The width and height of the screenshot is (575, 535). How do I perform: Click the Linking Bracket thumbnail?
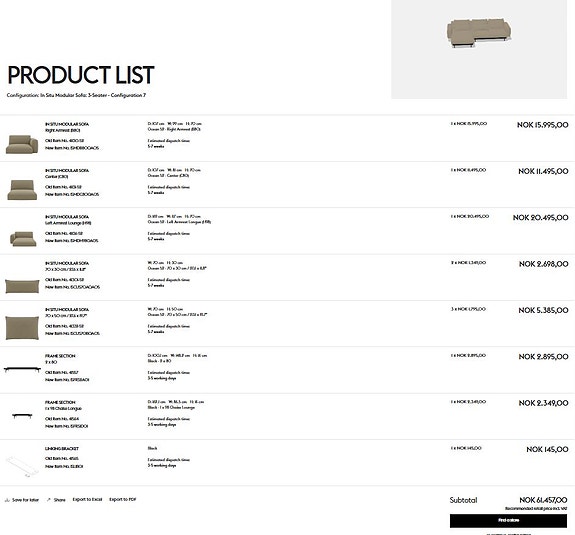point(21,466)
